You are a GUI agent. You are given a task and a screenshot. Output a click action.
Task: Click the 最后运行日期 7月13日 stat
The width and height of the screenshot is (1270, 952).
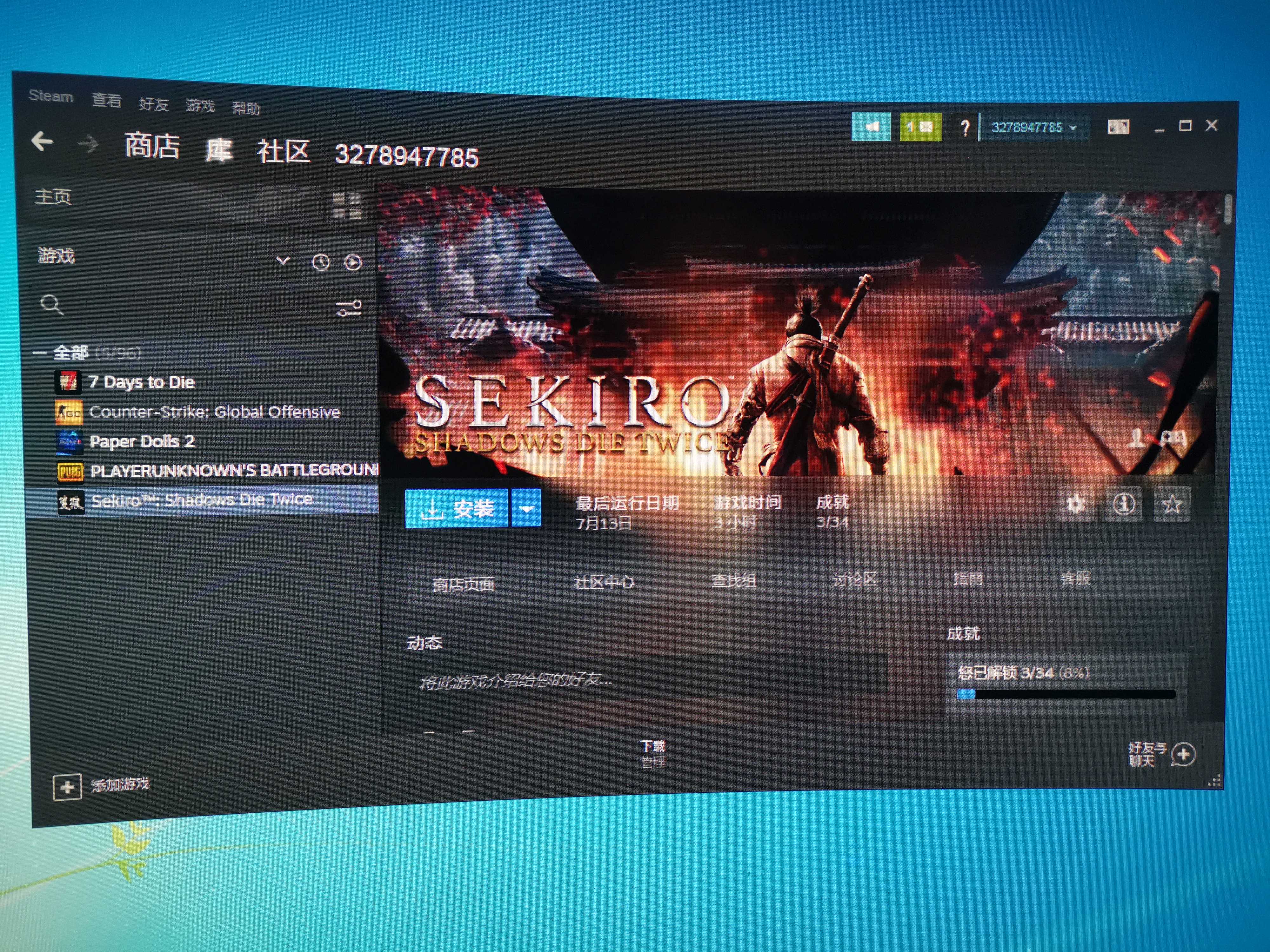click(x=627, y=513)
